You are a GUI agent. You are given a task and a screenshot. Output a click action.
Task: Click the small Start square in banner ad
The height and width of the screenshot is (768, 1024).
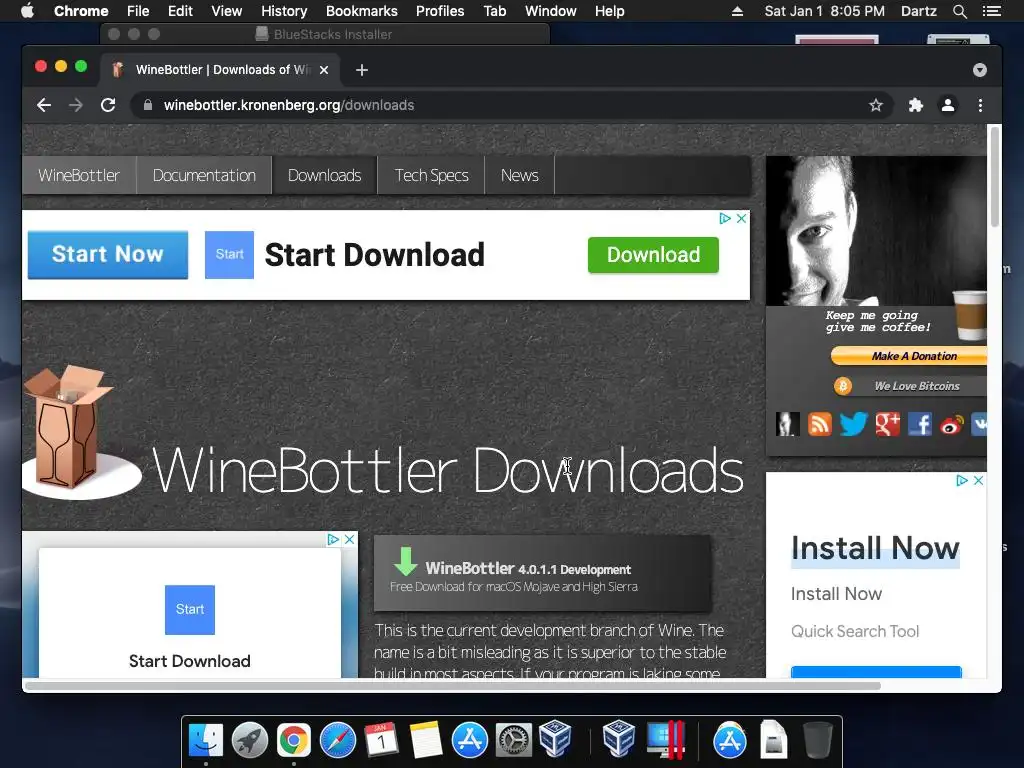point(229,255)
